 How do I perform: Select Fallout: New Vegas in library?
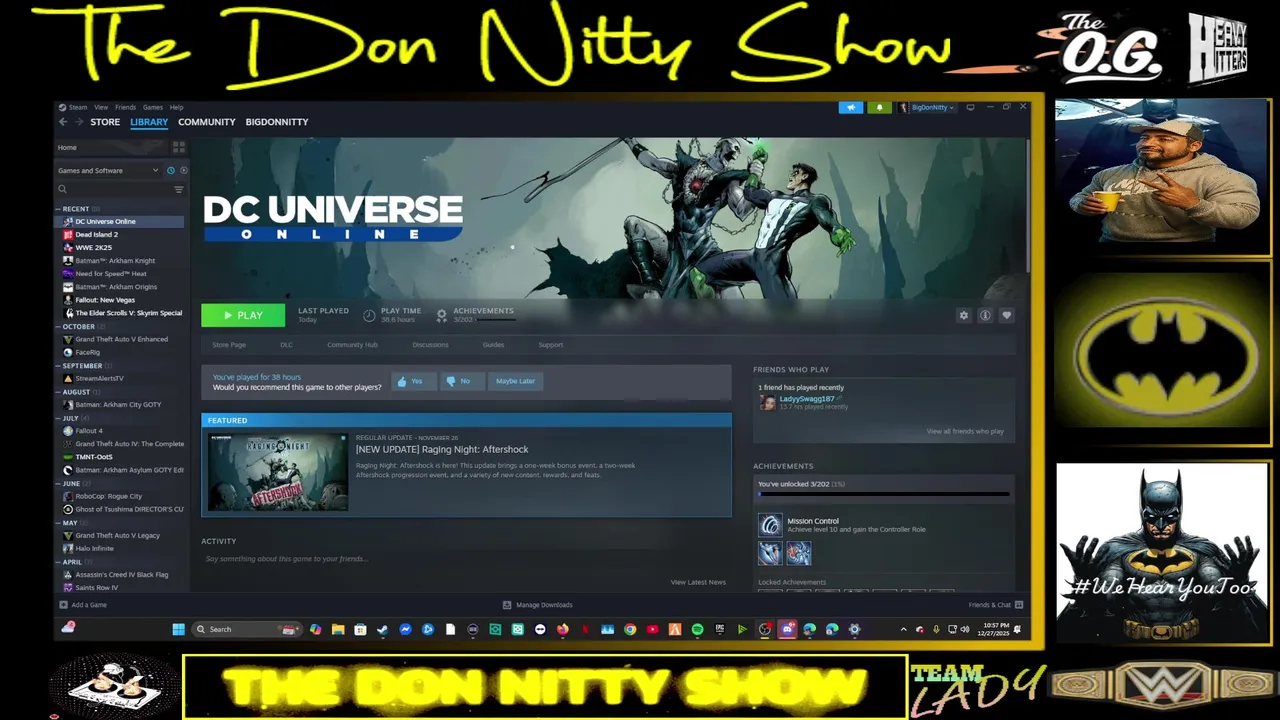(105, 300)
